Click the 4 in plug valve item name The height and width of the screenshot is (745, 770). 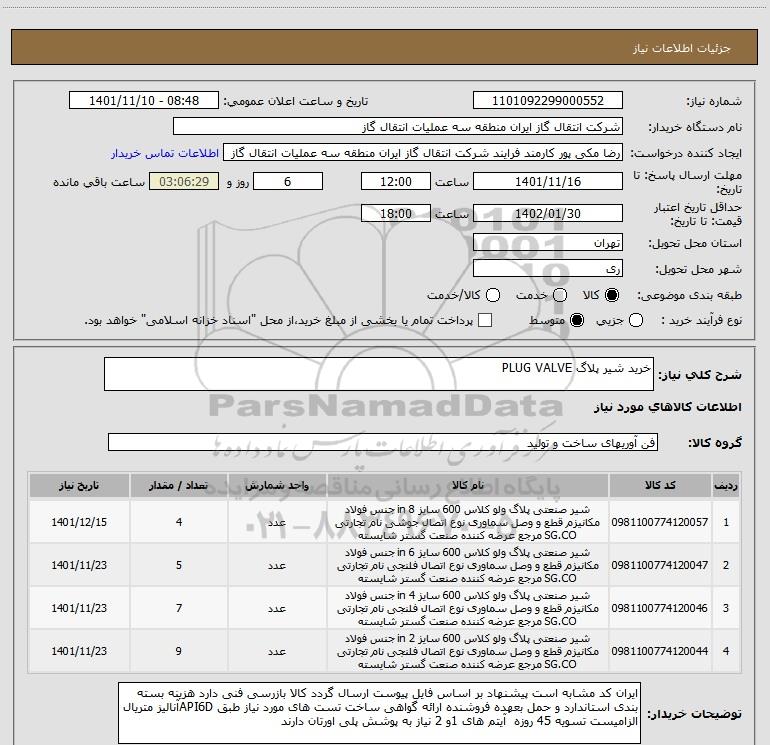pos(468,608)
